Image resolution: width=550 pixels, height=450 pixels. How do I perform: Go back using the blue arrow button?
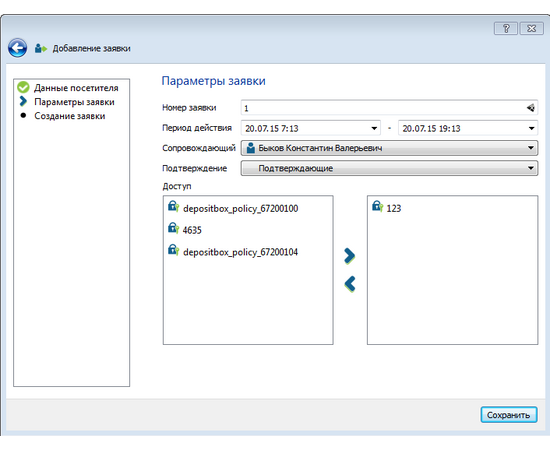pyautogui.click(x=18, y=48)
